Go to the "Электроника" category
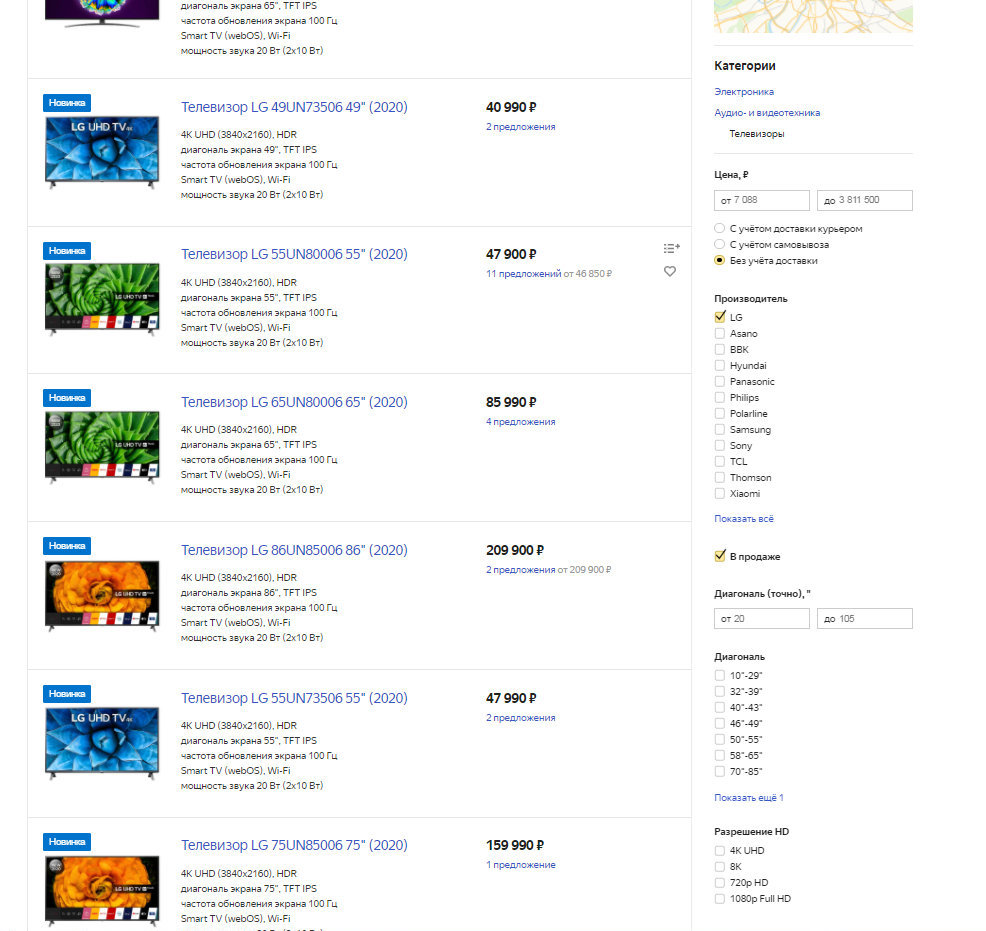 coord(744,92)
